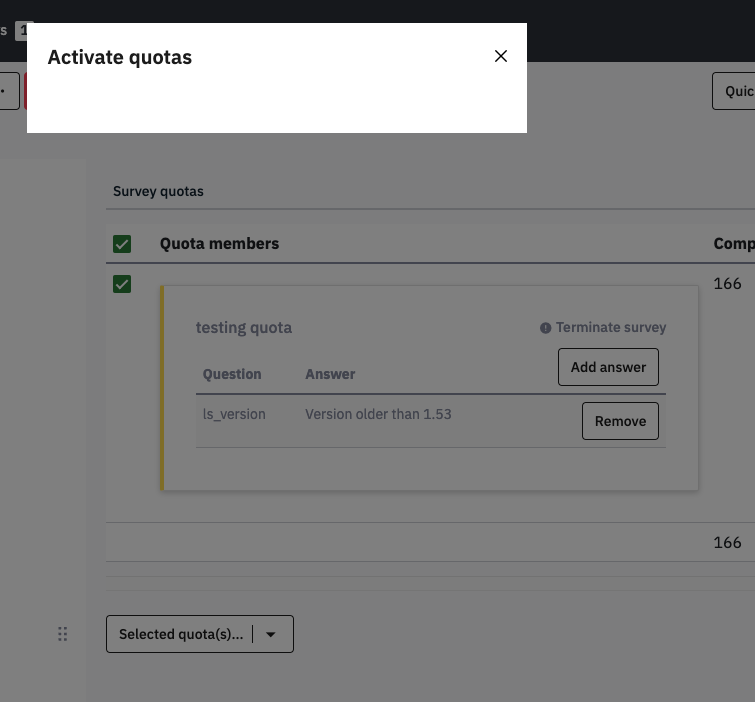Click the ellipsis button at left edge
This screenshot has height=702, width=755.
click(8, 91)
